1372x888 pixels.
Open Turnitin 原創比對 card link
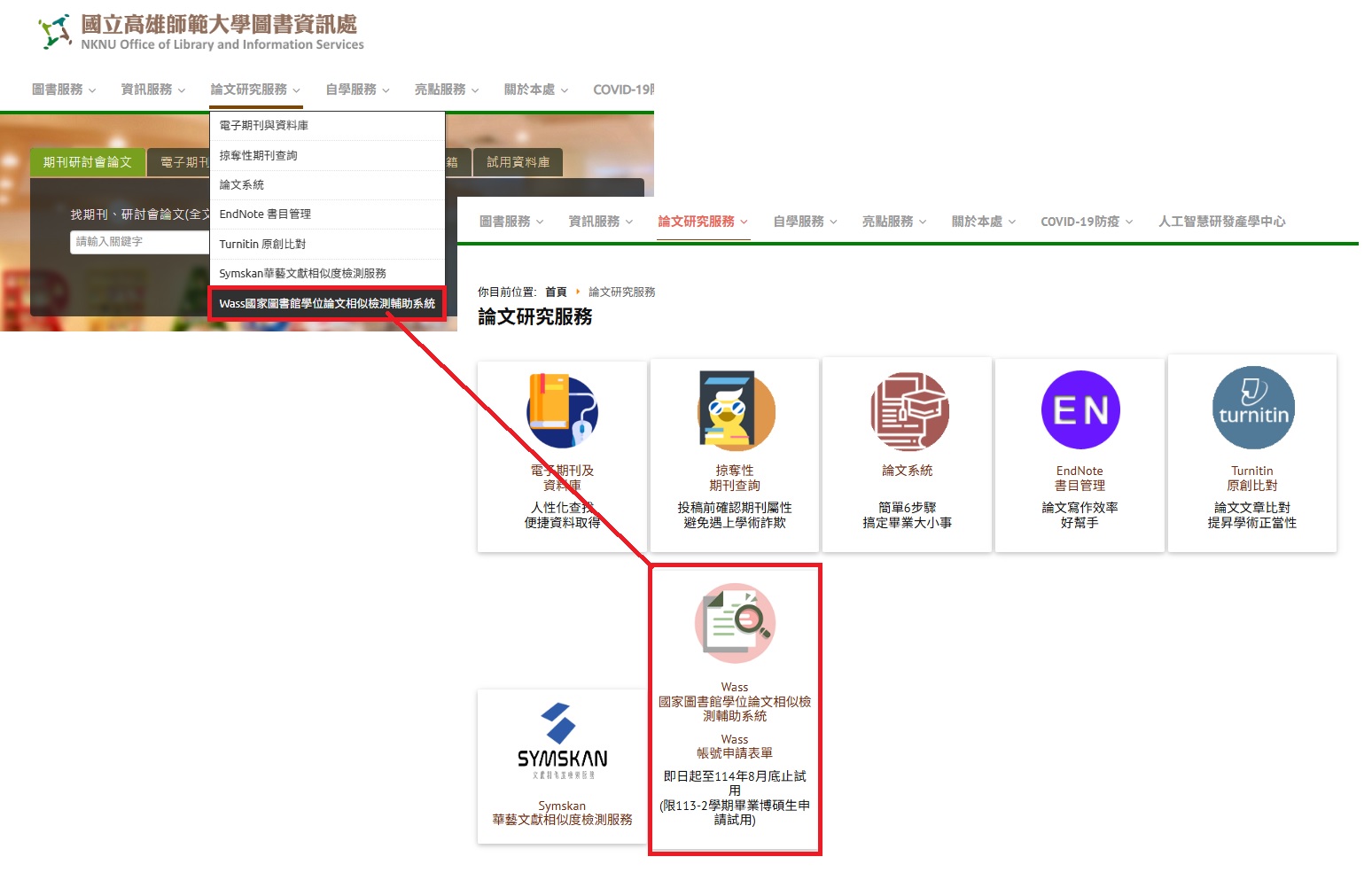click(x=1252, y=478)
